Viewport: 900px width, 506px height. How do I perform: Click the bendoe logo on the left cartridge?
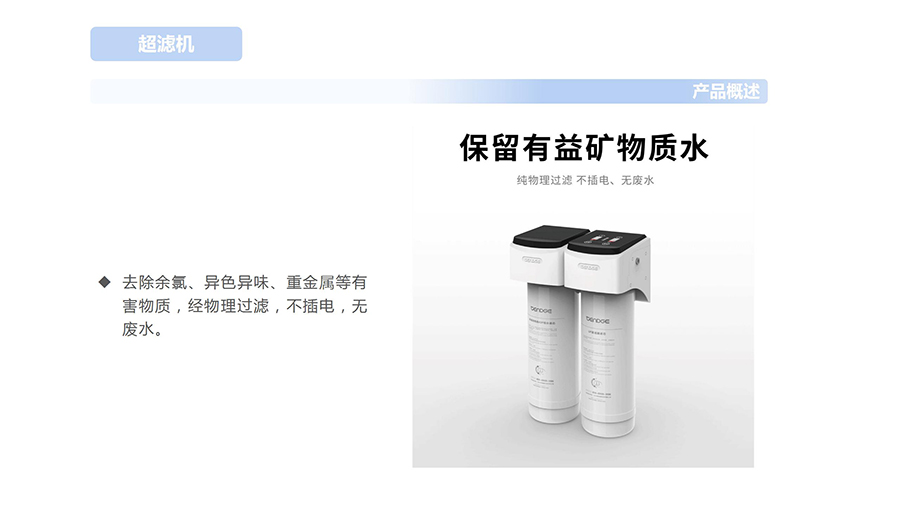pos(540,309)
